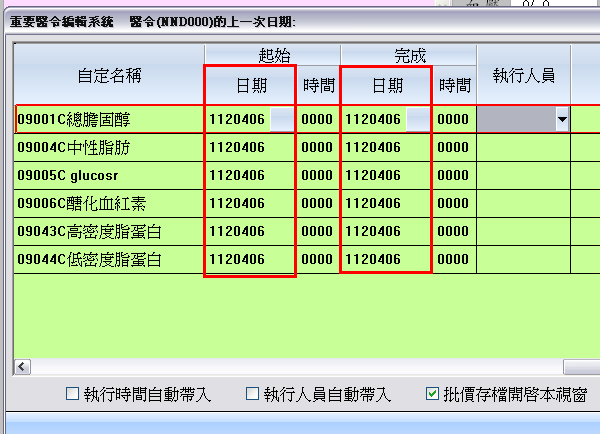Open date picker button in first start date cell
This screenshot has width=600, height=434.
click(283, 120)
